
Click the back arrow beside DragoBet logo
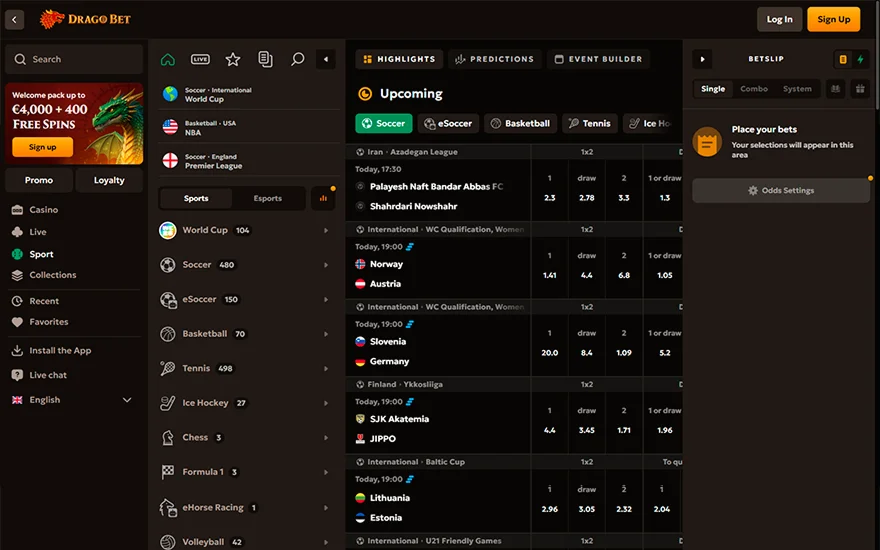pos(15,20)
